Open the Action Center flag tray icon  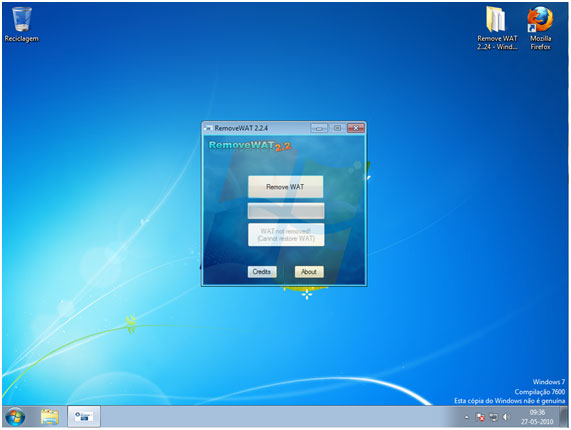click(480, 417)
